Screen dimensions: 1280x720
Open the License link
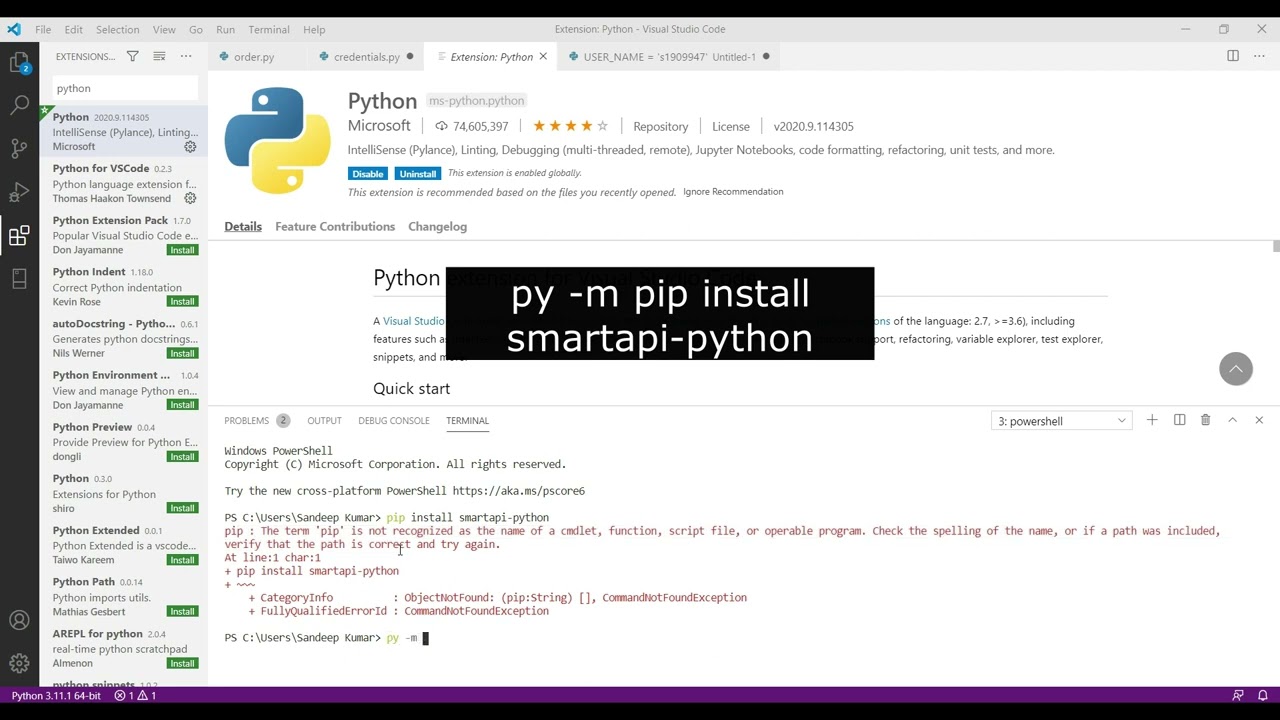tap(731, 127)
